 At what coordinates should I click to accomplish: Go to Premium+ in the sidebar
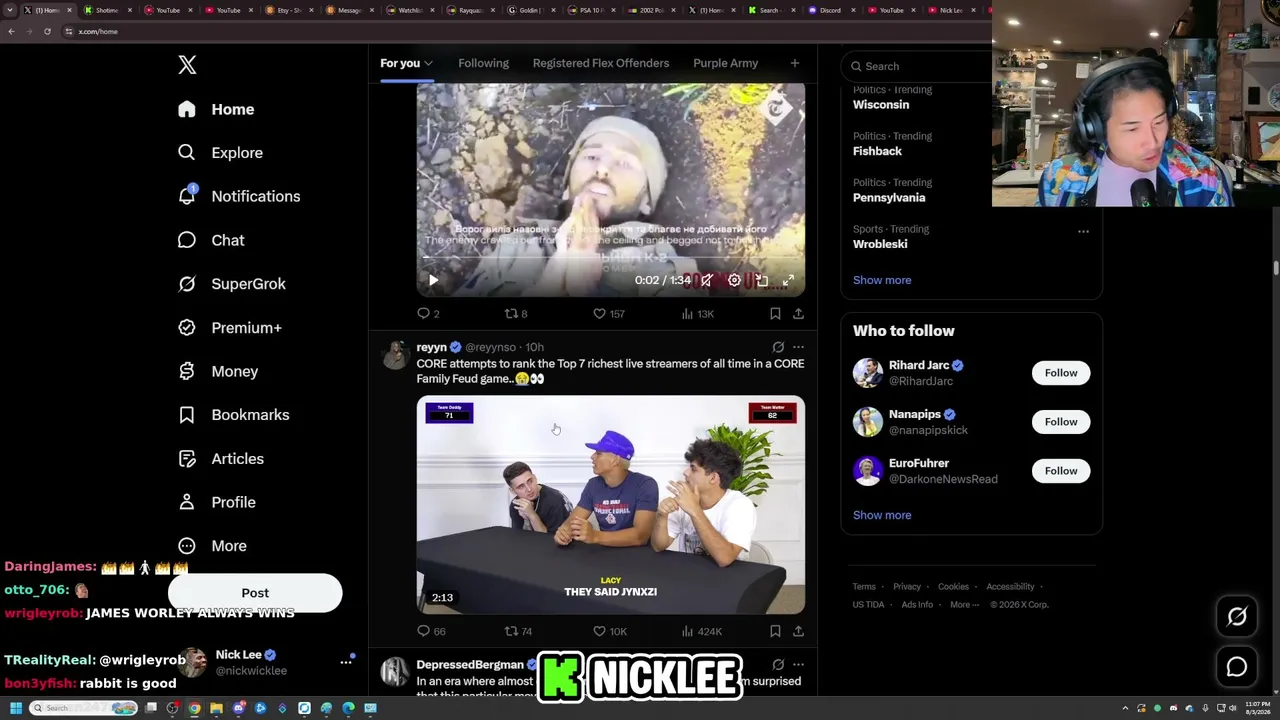(x=230, y=328)
